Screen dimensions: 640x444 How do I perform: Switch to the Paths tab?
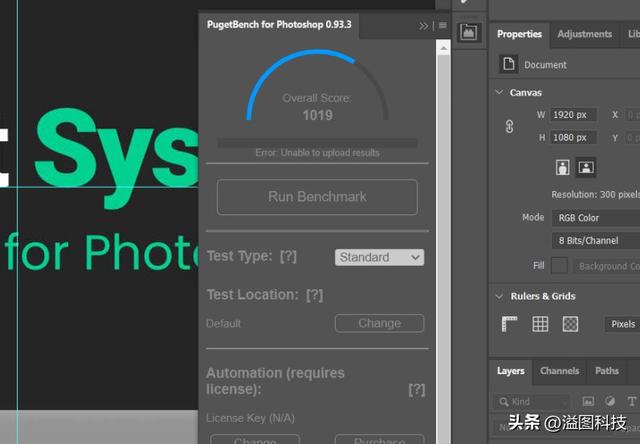pyautogui.click(x=607, y=371)
